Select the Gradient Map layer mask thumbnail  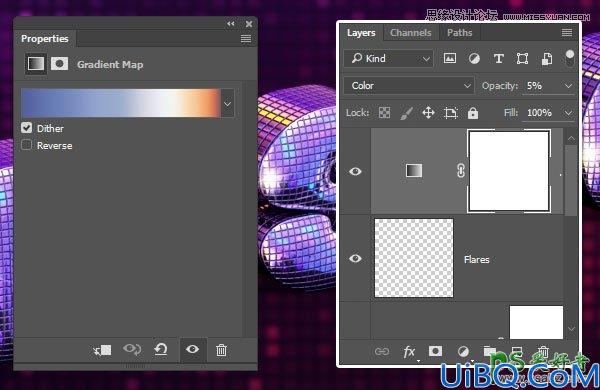pyautogui.click(x=509, y=171)
